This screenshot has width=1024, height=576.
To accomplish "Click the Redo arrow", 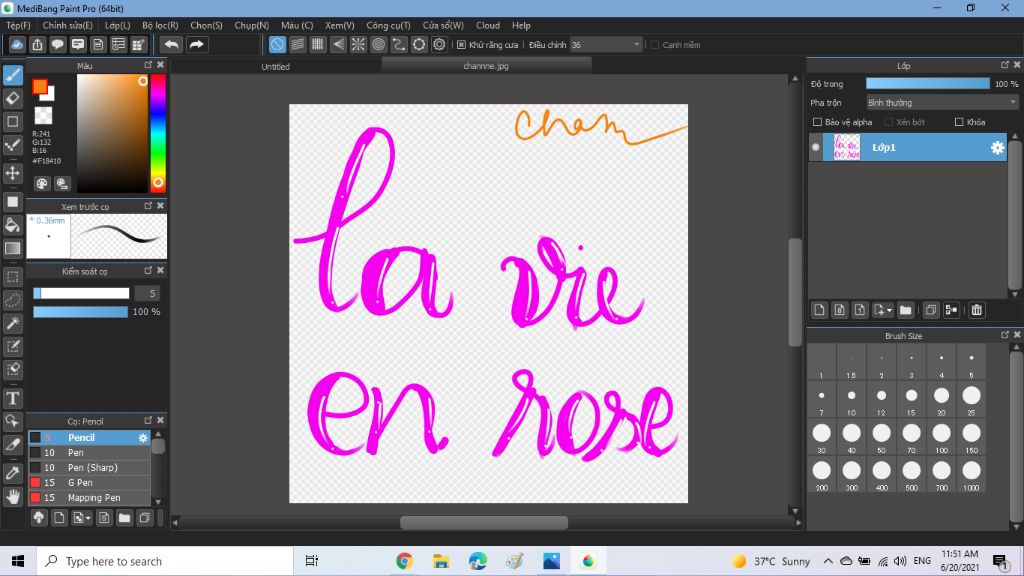I will click(x=196, y=44).
